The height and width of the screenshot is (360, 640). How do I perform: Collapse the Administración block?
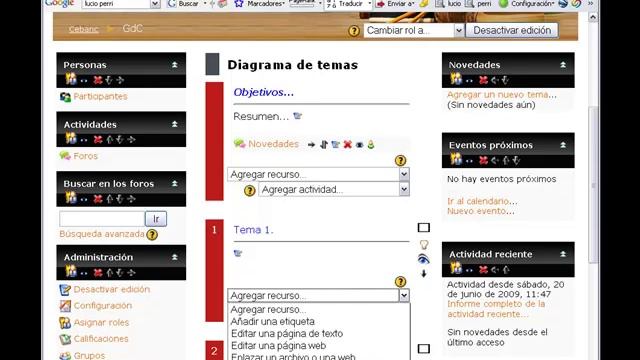[174, 257]
